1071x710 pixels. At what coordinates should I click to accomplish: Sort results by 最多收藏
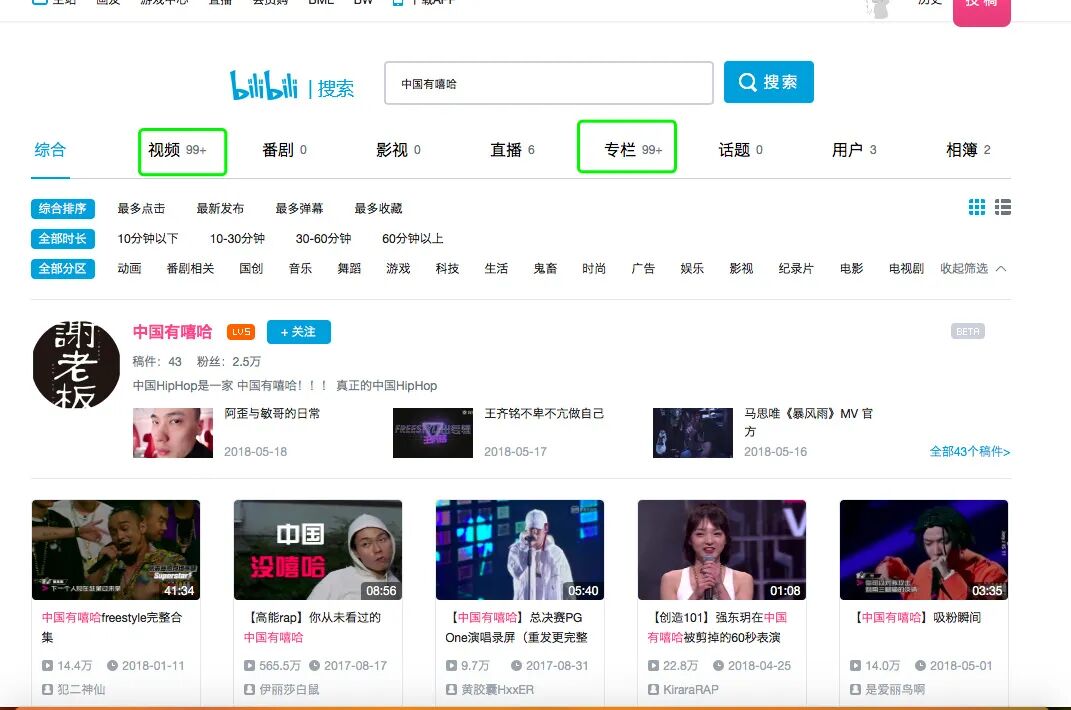[x=378, y=208]
